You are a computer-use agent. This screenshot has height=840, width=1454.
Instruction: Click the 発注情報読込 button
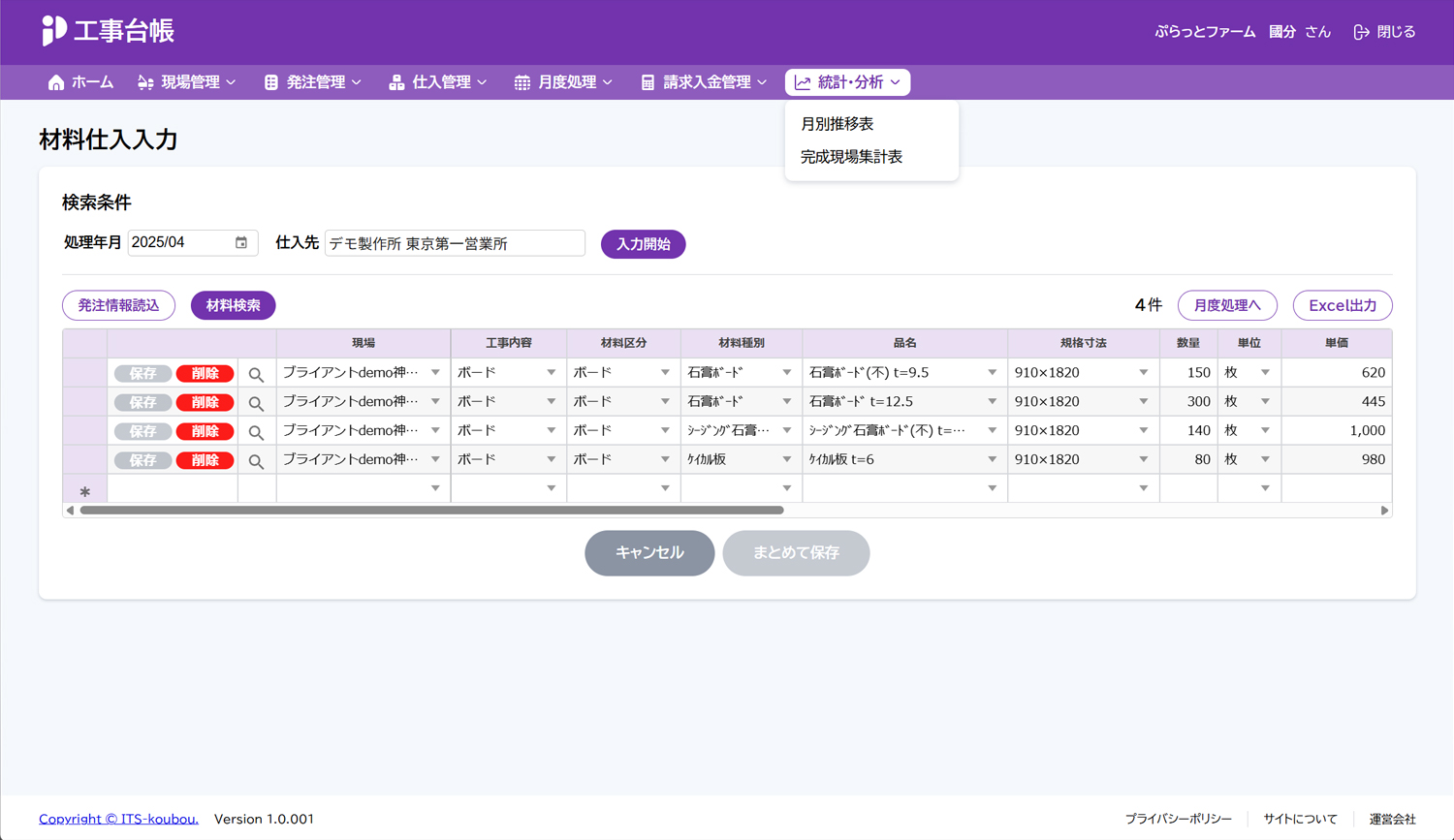118,305
